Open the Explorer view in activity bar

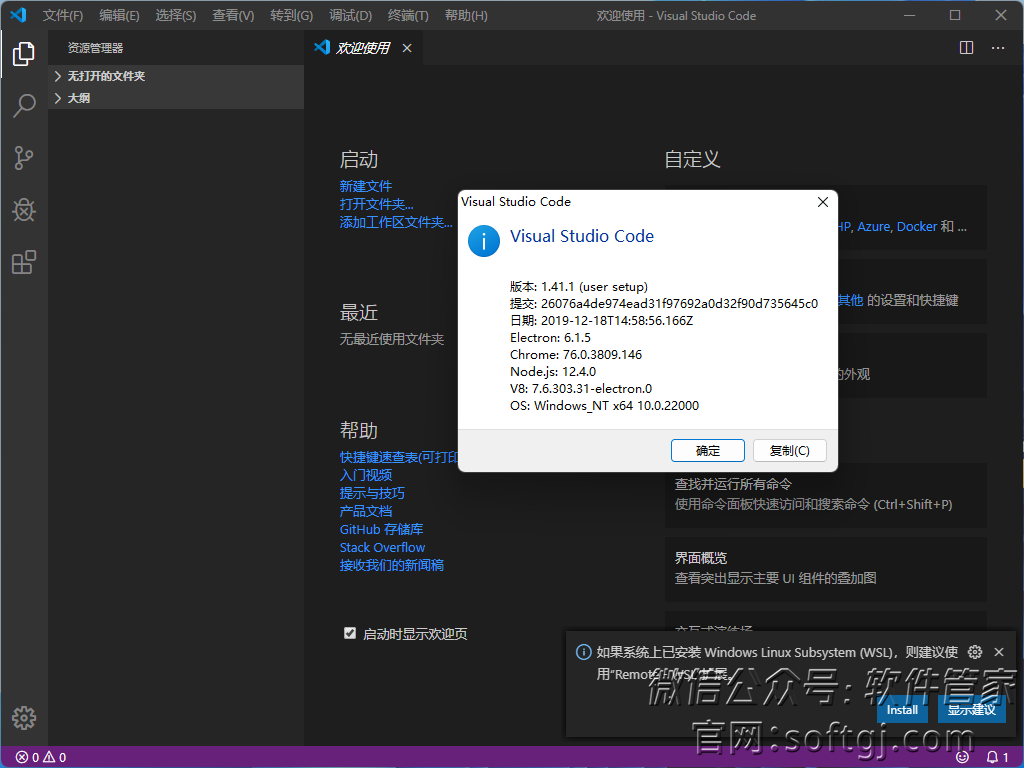[x=24, y=54]
